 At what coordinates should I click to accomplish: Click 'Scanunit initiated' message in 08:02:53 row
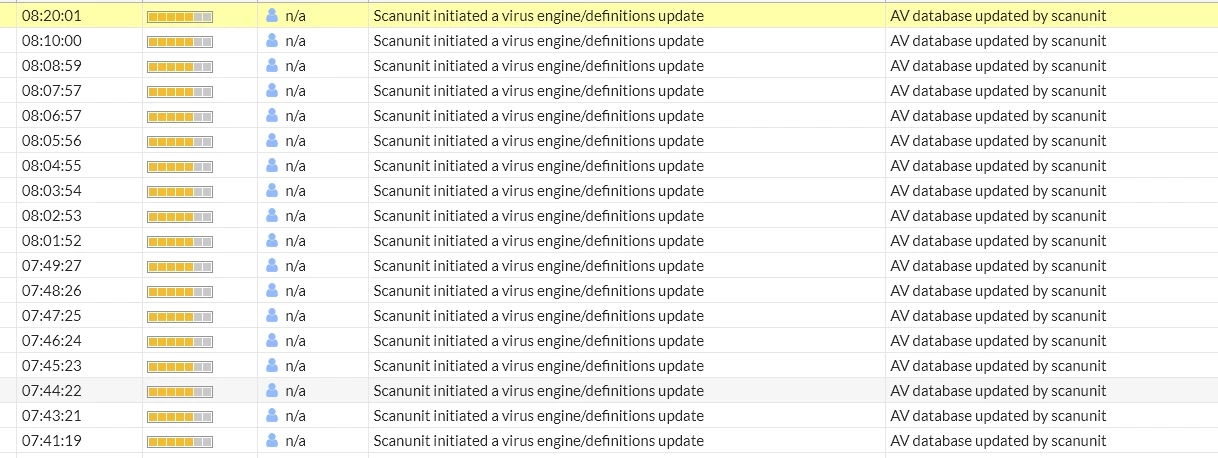[539, 216]
